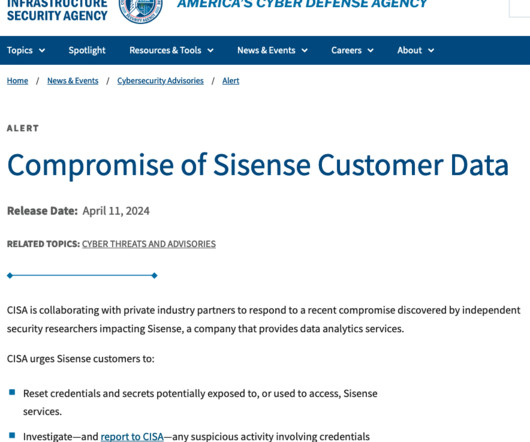Expand the Topics menu chevron
The height and width of the screenshot is (442, 530).
pyautogui.click(x=42, y=51)
